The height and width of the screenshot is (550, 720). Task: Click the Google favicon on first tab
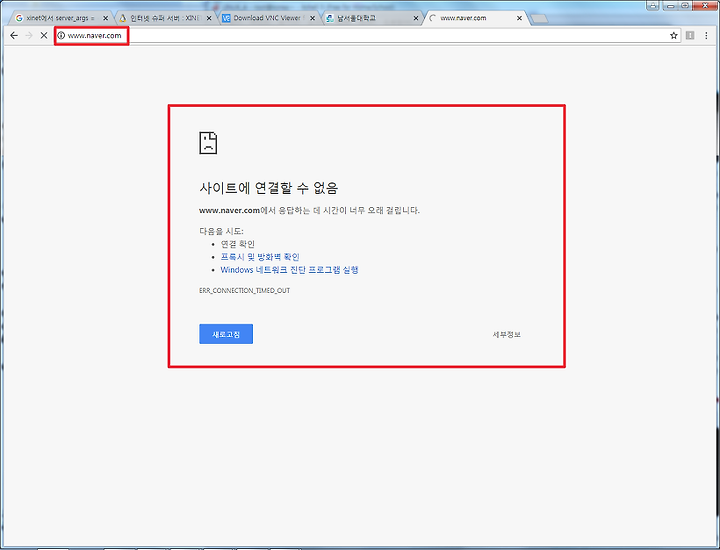pos(19,18)
